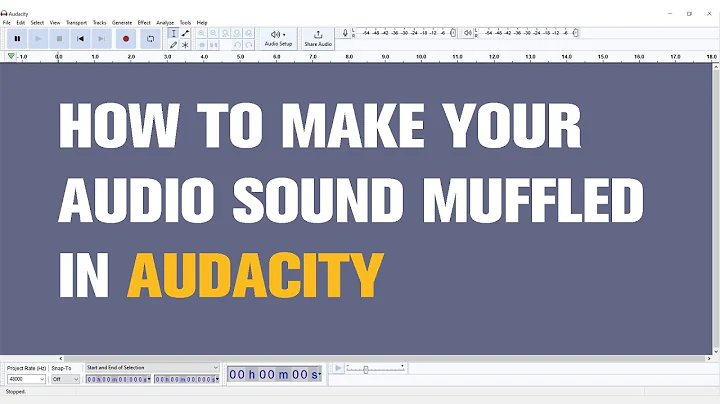
Task: Click the selection end time field
Action: pos(186,379)
